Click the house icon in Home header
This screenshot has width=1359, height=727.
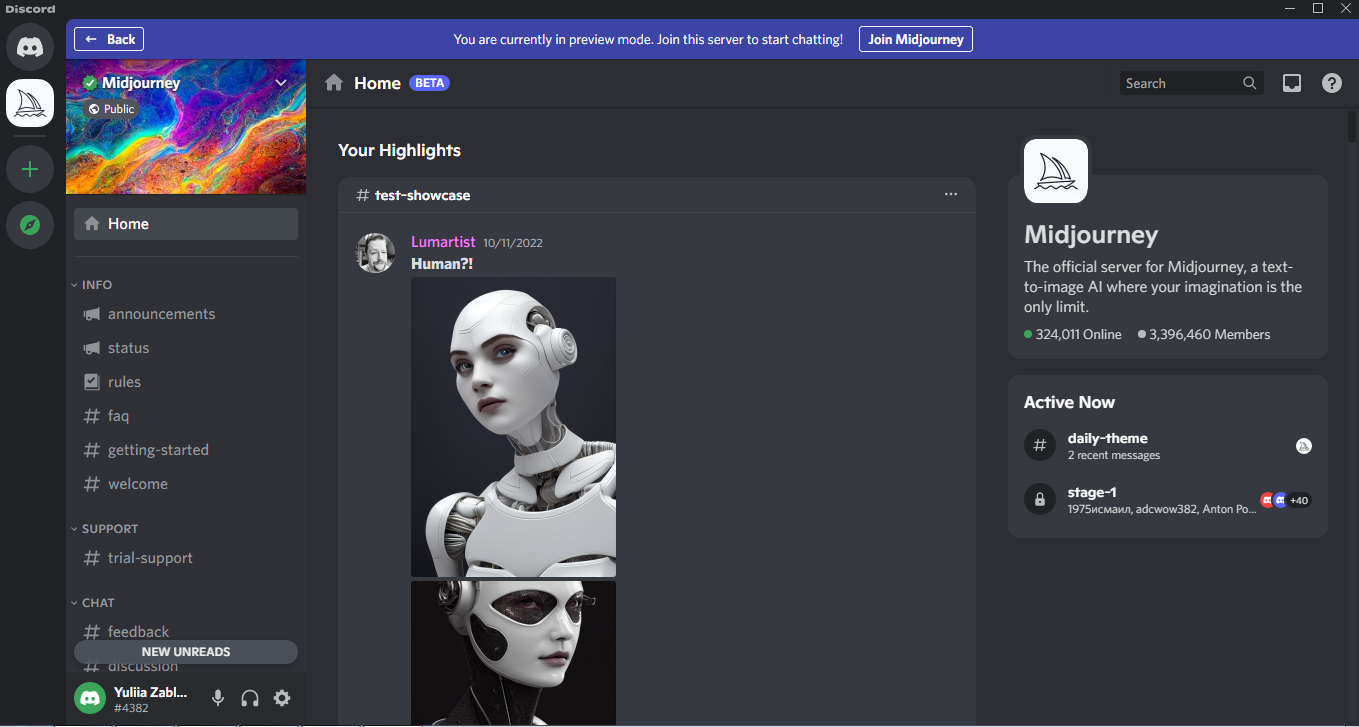pyautogui.click(x=334, y=83)
